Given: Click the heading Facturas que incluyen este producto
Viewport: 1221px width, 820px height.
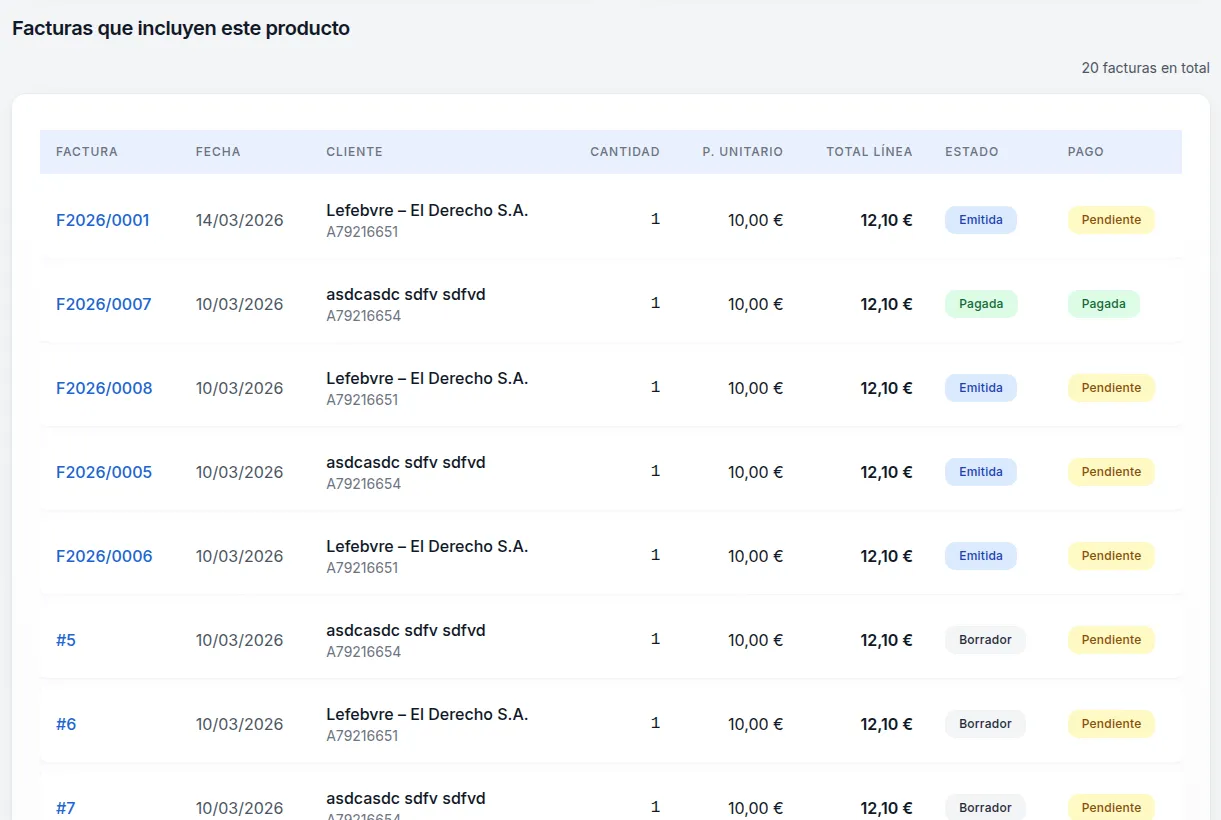Looking at the screenshot, I should (x=180, y=28).
